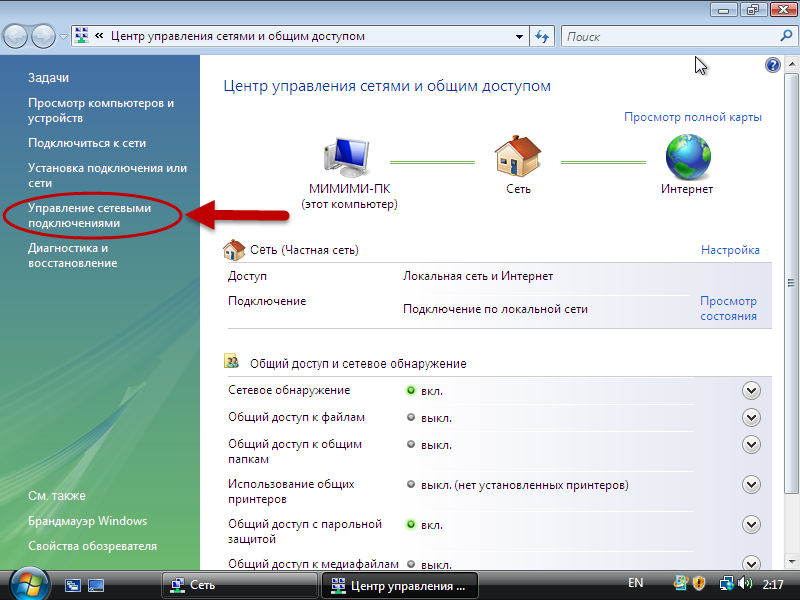Click the МИМИМИ-ПК computer icon
The height and width of the screenshot is (600, 800).
(347, 157)
